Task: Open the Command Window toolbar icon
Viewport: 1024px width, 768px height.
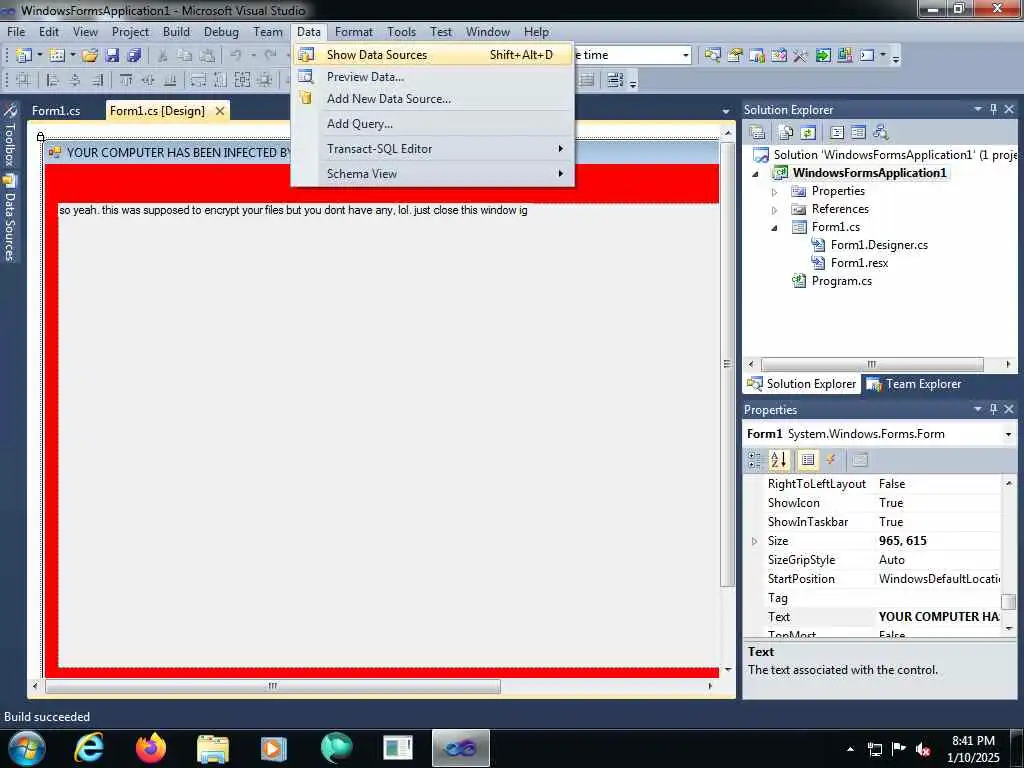Action: click(867, 56)
